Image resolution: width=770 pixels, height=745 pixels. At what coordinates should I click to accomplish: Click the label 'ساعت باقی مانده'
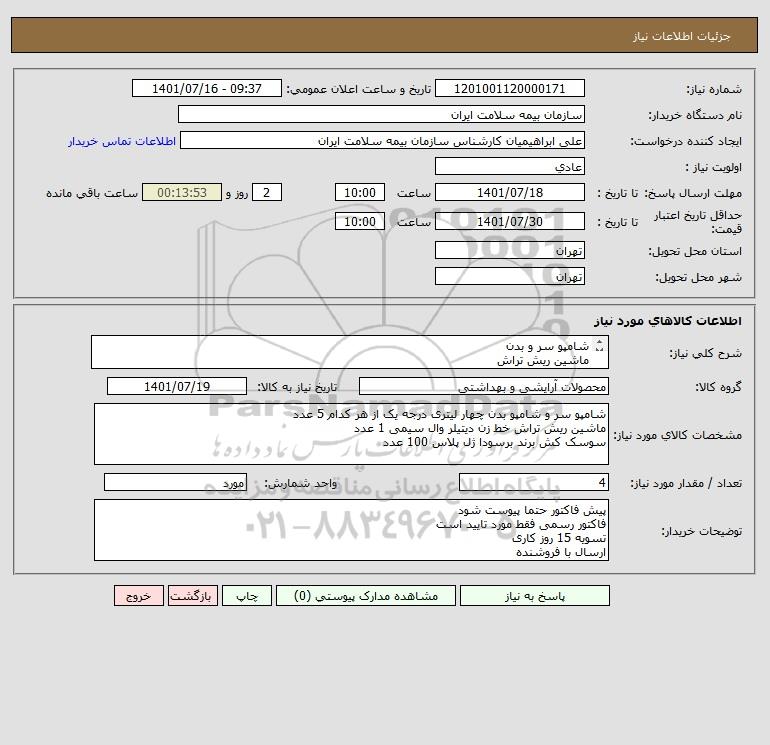tap(92, 193)
